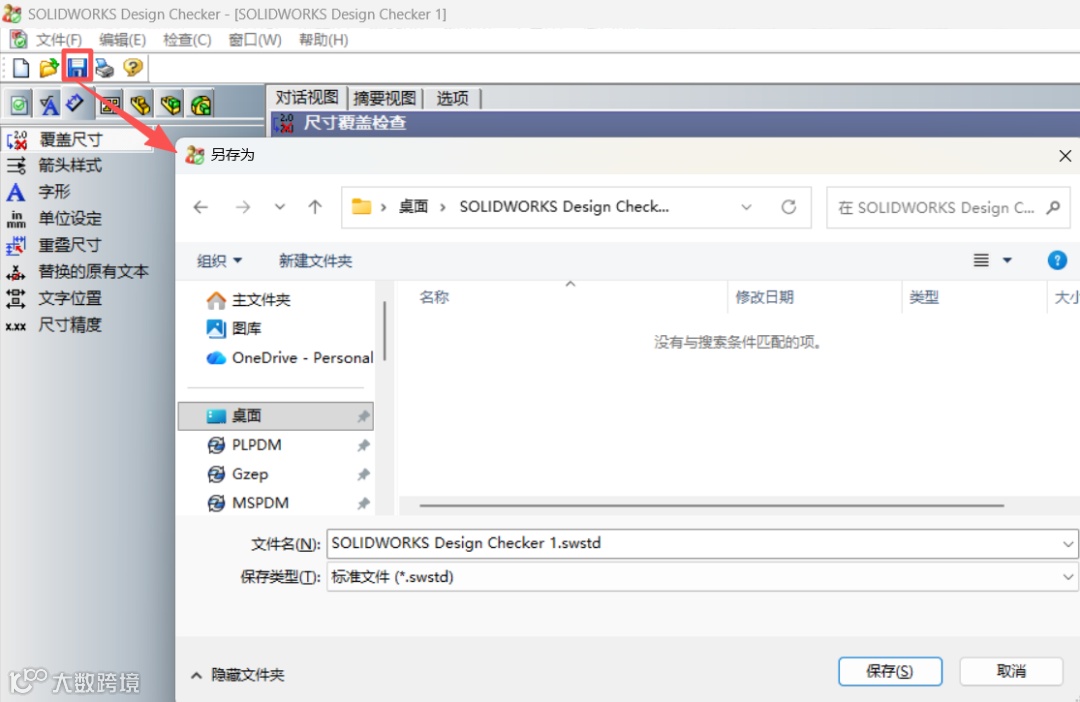Screen dimensions: 1080x702
Task: Click the 取消 button
Action: [x=1010, y=671]
